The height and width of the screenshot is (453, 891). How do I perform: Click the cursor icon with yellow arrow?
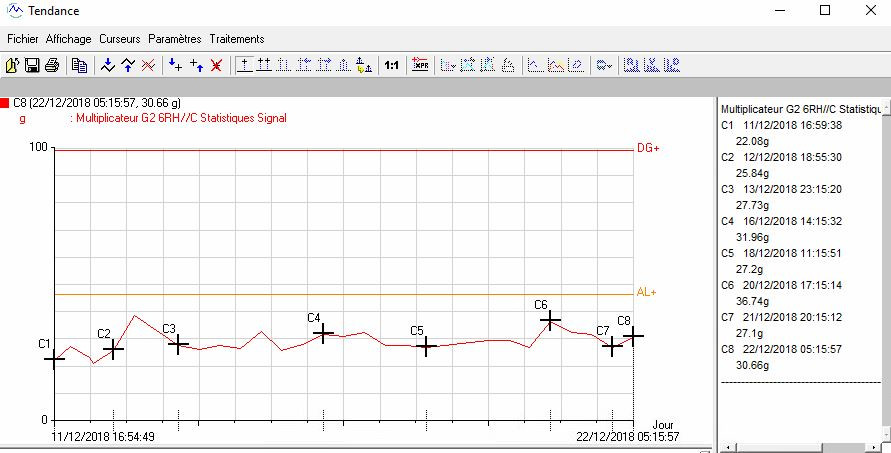coord(363,65)
